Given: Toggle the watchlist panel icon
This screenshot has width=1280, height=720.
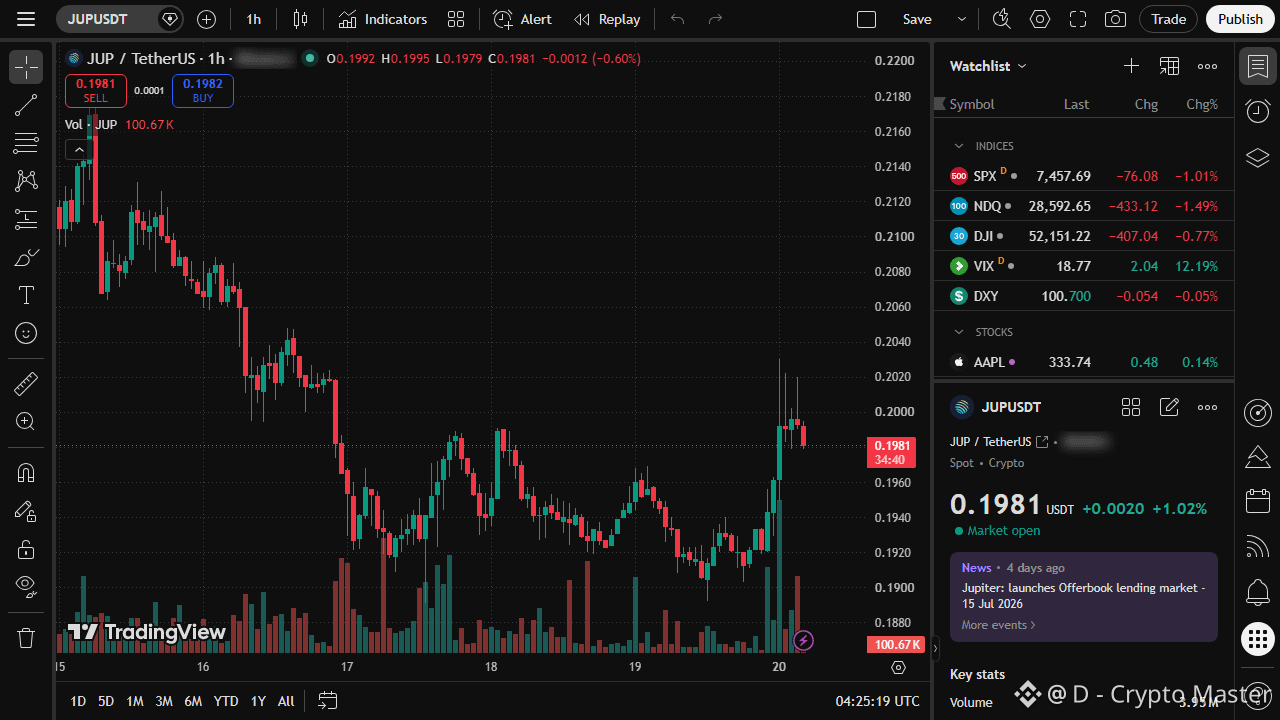Looking at the screenshot, I should pyautogui.click(x=1258, y=66).
